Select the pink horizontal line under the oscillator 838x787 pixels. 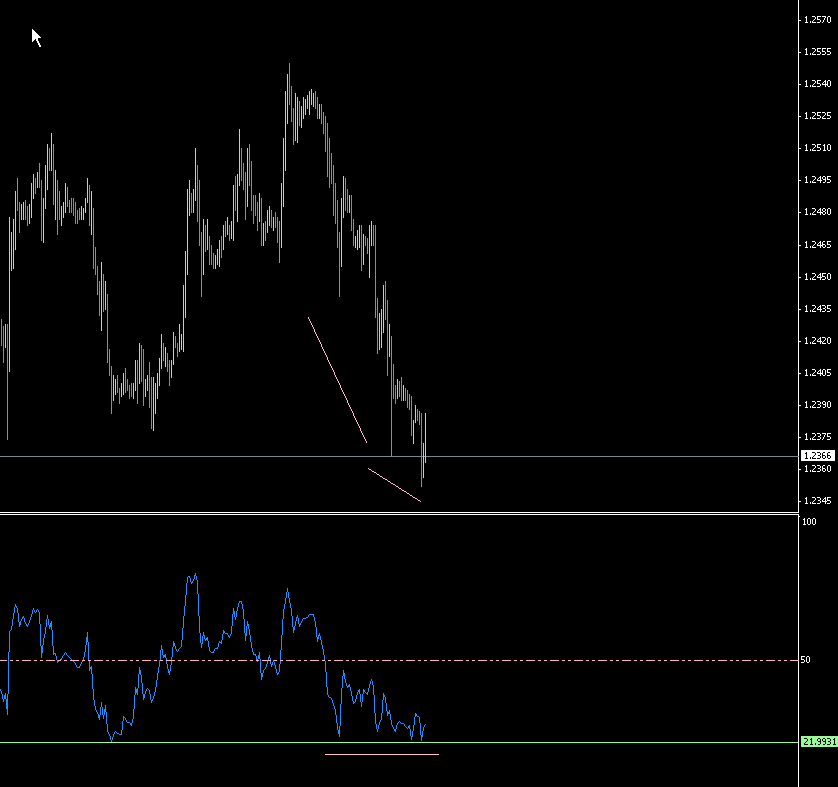pos(382,754)
